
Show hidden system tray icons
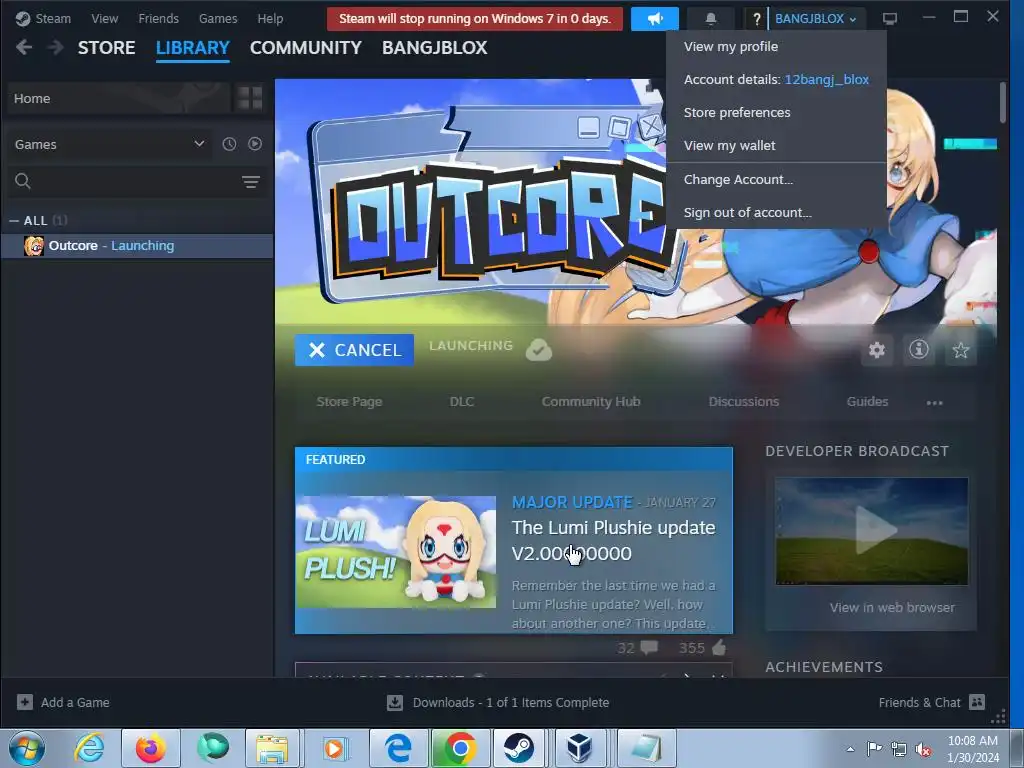[x=850, y=749]
